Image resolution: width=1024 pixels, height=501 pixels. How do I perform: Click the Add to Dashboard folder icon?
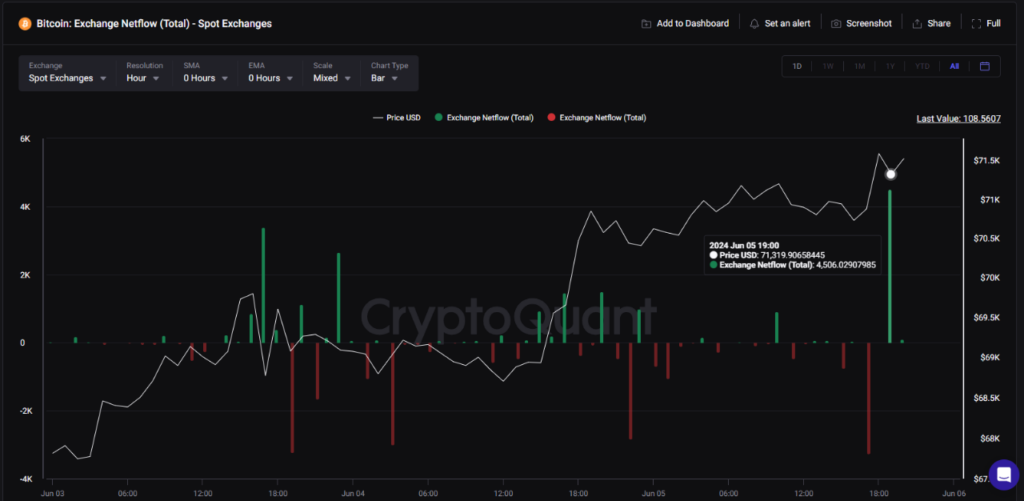click(x=646, y=24)
